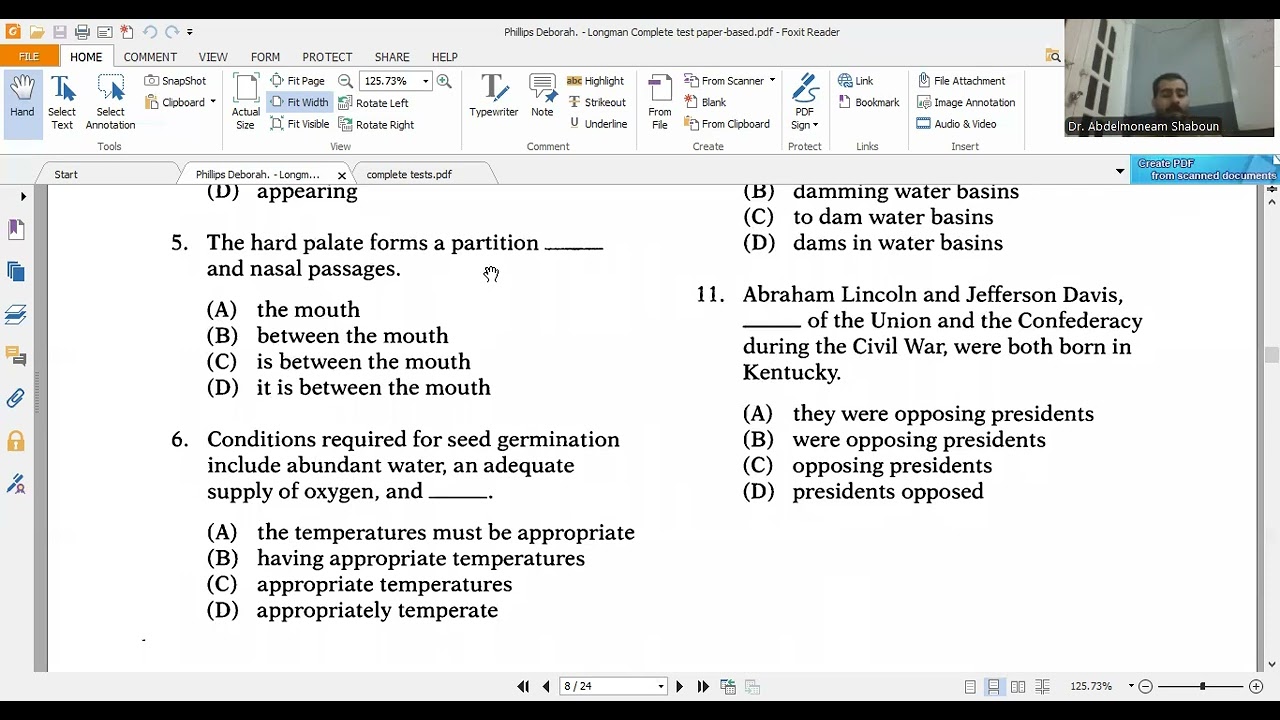Create PDF From File
This screenshot has height=720, width=1280.
coord(659,103)
